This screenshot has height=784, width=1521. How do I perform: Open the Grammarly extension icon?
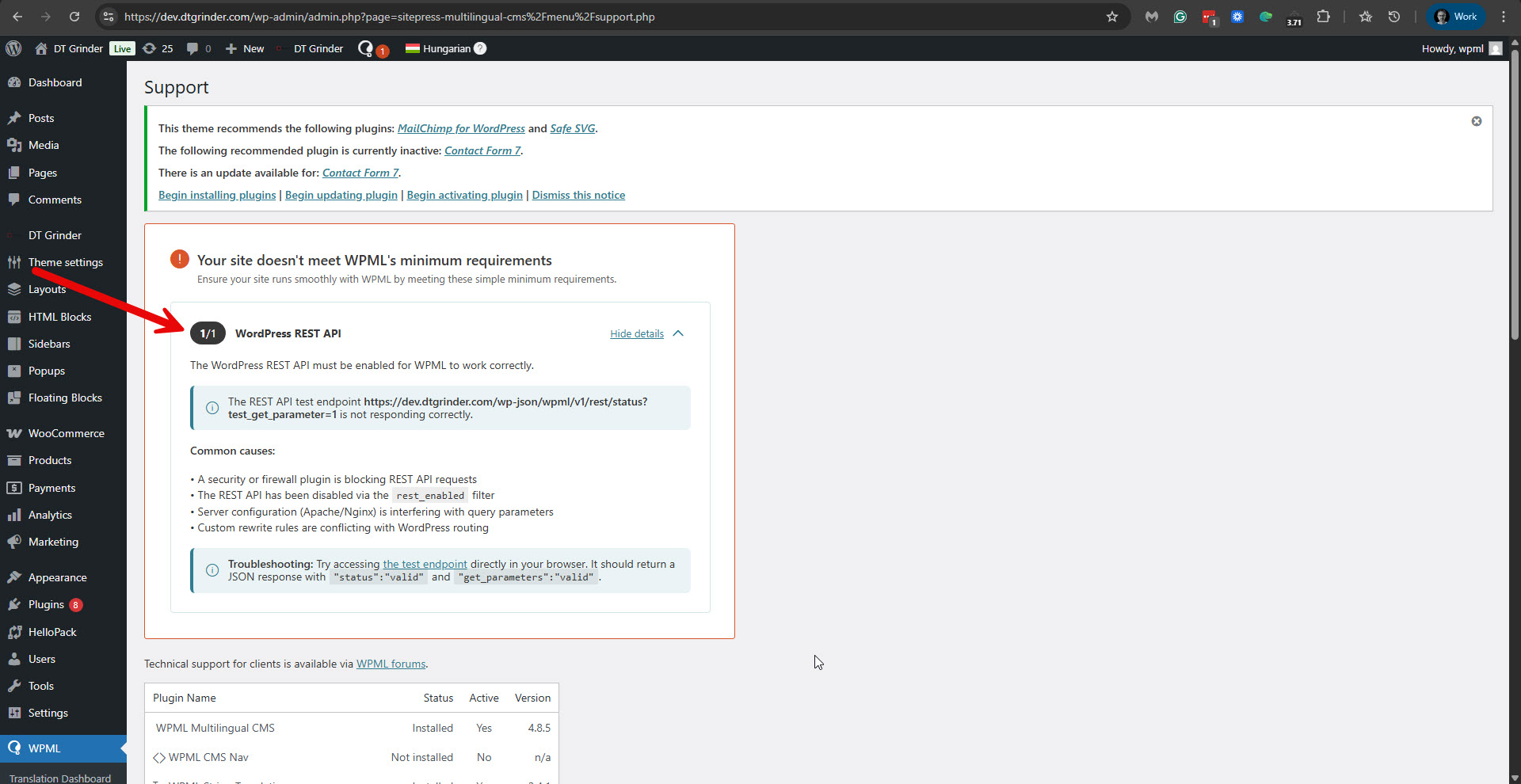tap(1180, 17)
